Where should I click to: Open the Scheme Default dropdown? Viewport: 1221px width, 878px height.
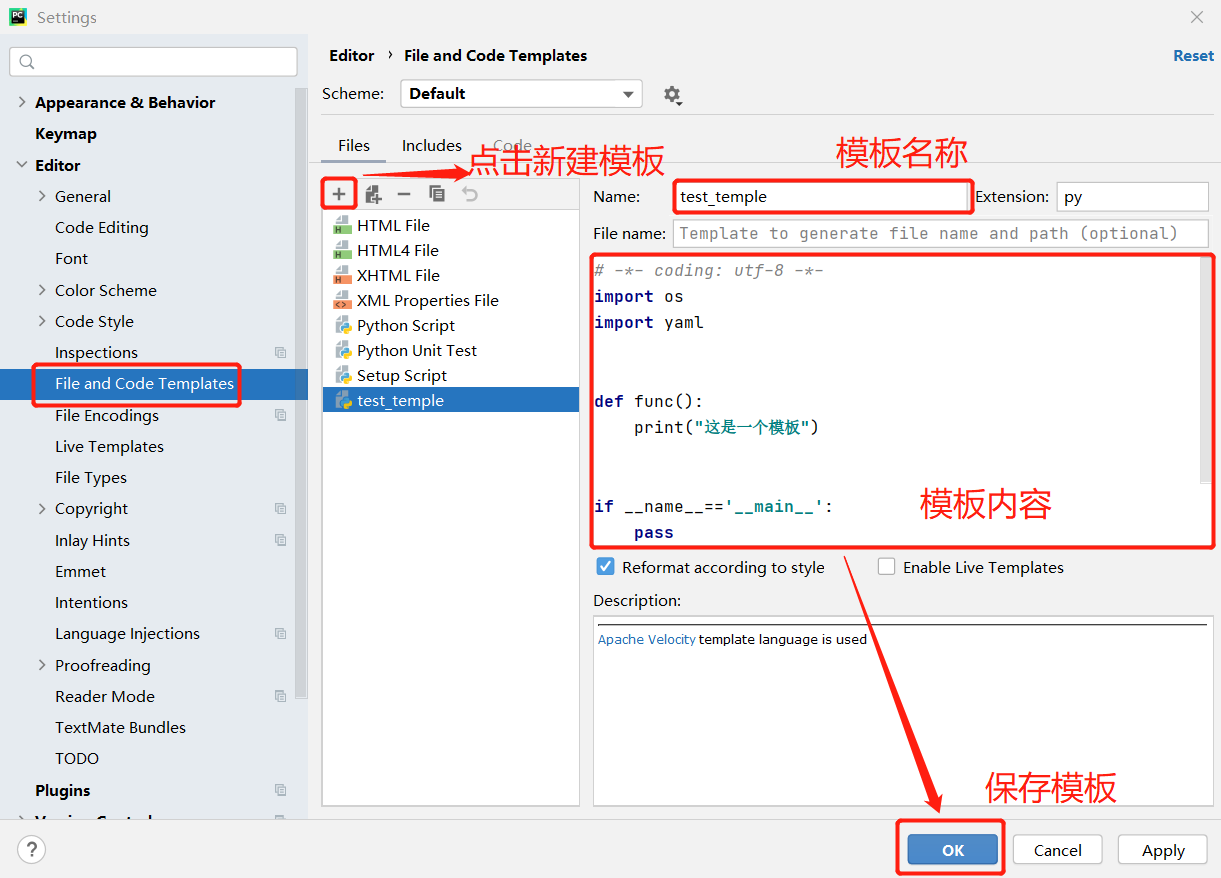tap(521, 94)
